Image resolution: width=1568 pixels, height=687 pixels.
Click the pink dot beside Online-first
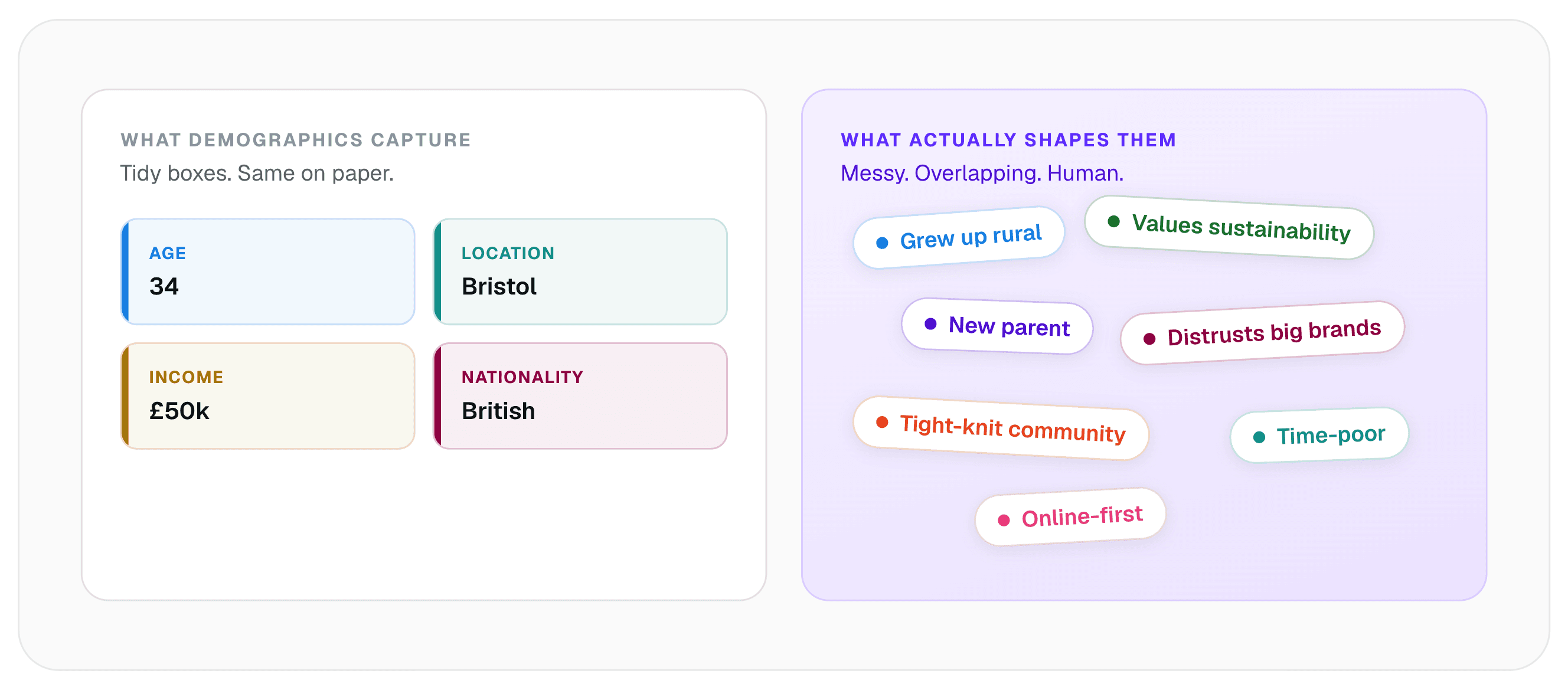[x=1004, y=519]
